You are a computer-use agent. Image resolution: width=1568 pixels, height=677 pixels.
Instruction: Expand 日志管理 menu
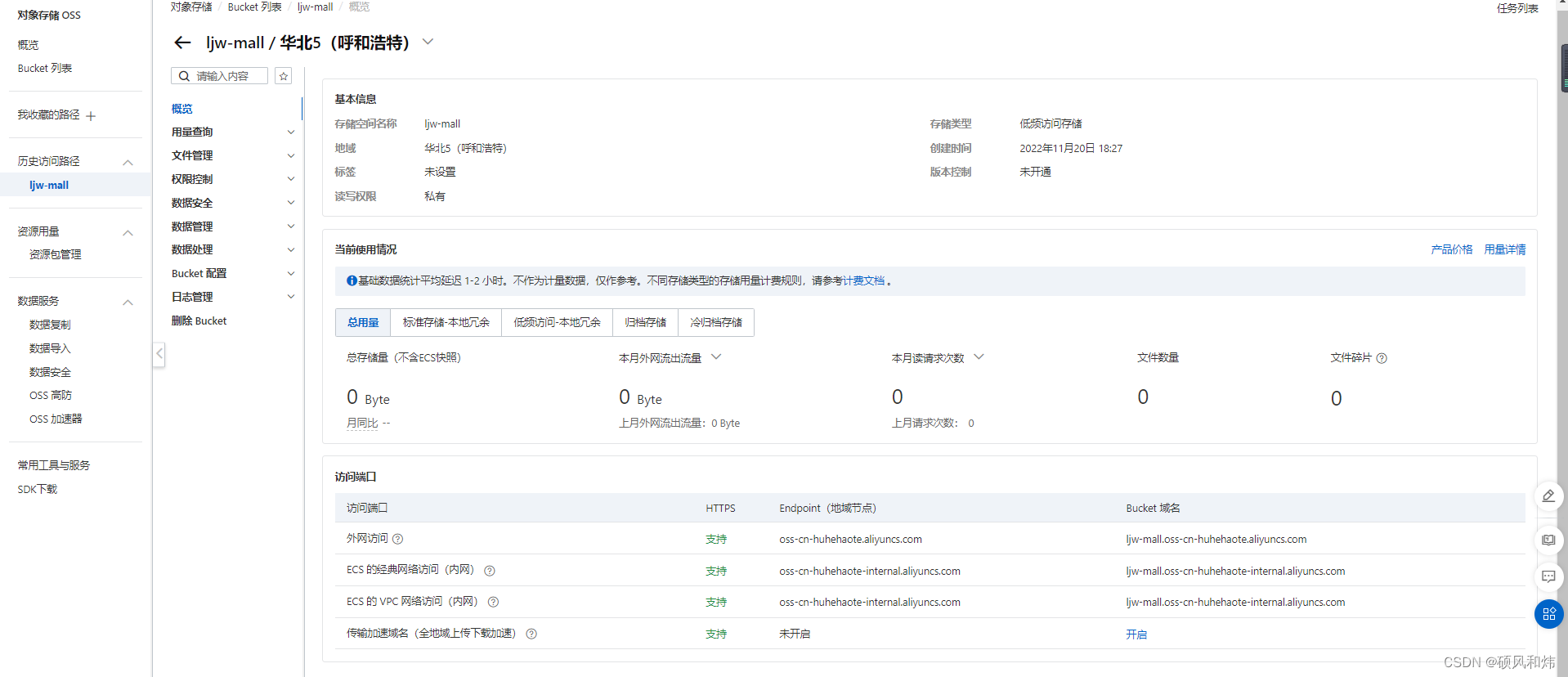[290, 297]
